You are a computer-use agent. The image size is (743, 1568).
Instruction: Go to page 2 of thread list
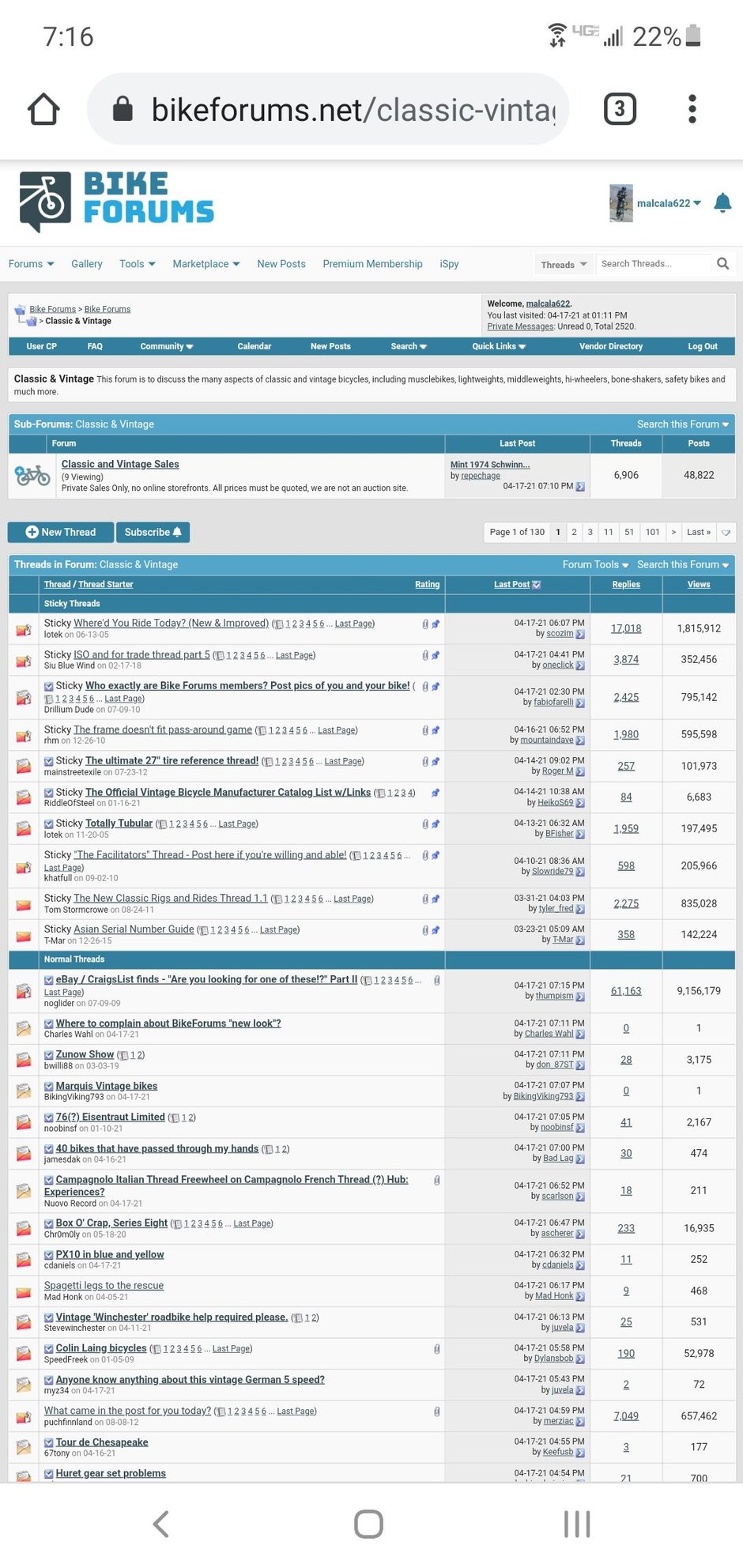574,532
